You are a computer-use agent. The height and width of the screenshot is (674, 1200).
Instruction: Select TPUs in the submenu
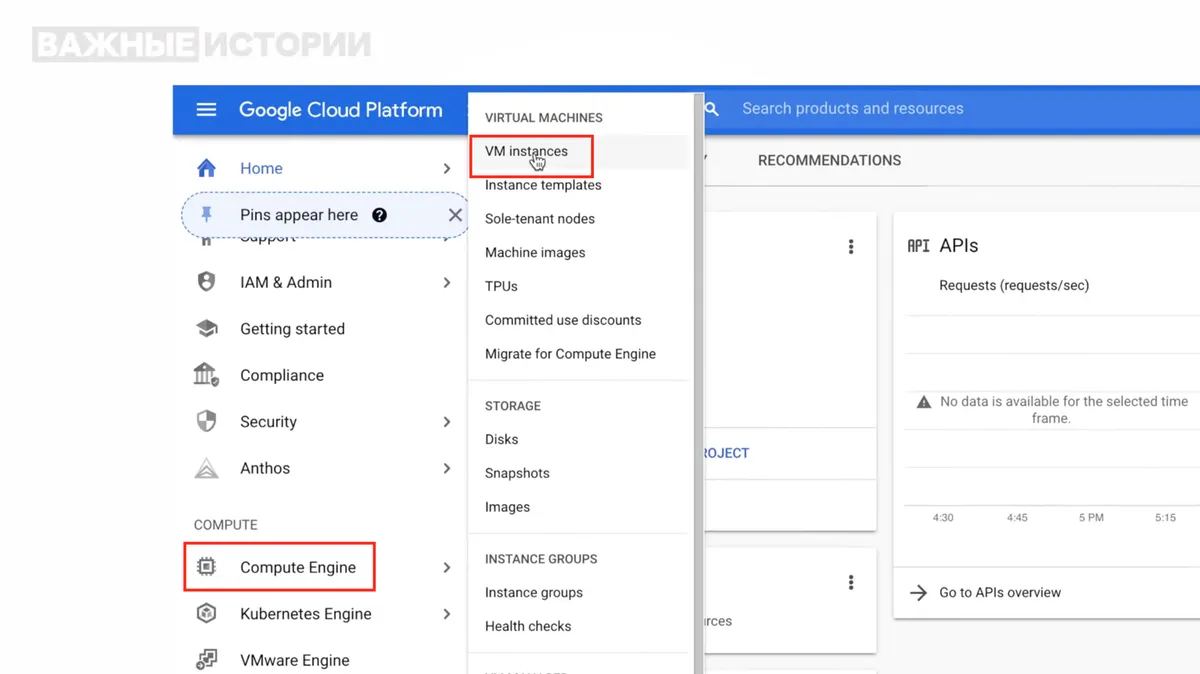[501, 286]
